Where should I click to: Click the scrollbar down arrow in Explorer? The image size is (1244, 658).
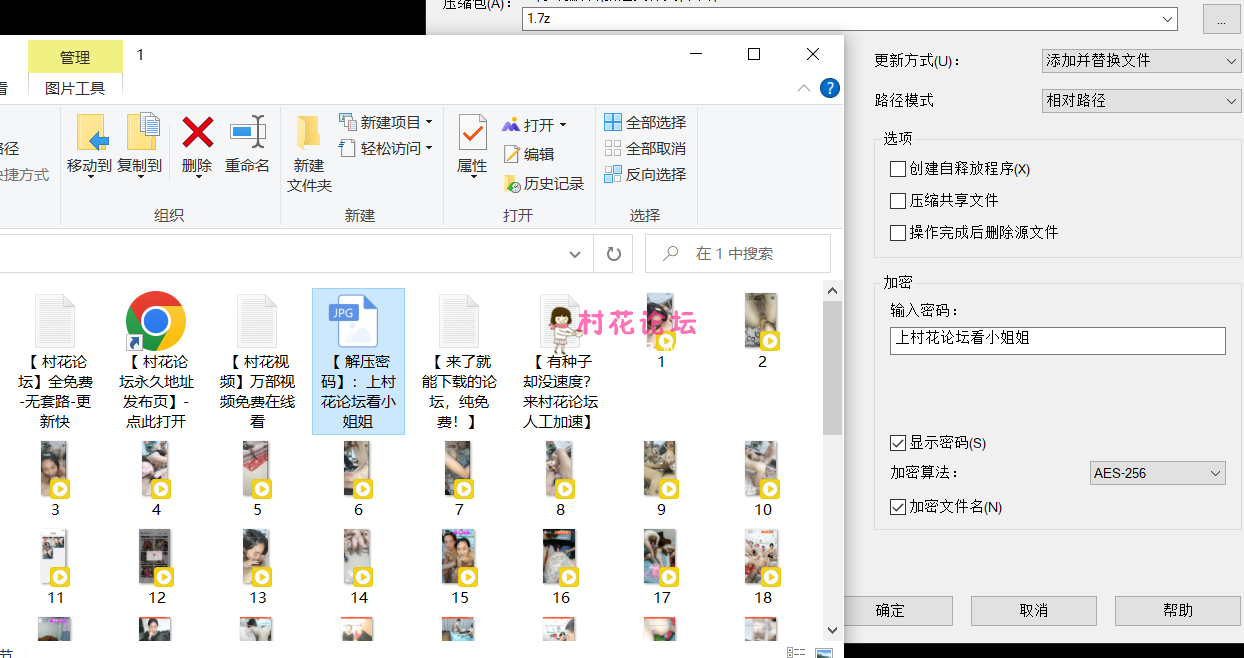click(832, 630)
